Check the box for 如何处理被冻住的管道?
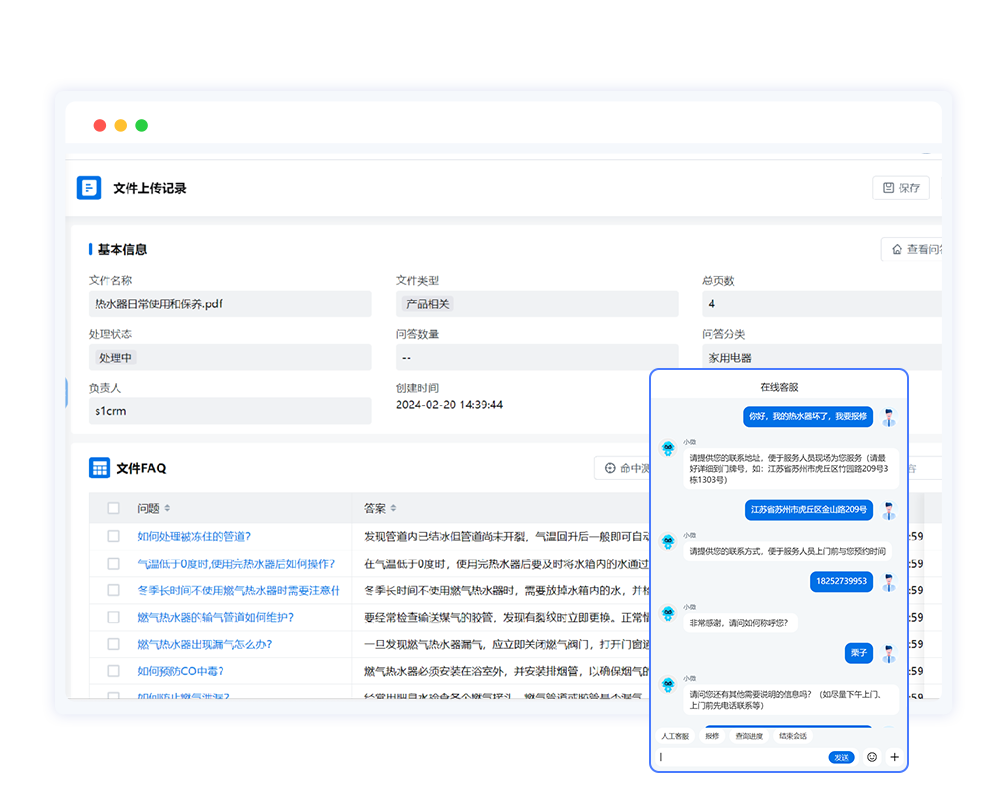Image resolution: width=1000 pixels, height=800 pixels. tap(113, 536)
